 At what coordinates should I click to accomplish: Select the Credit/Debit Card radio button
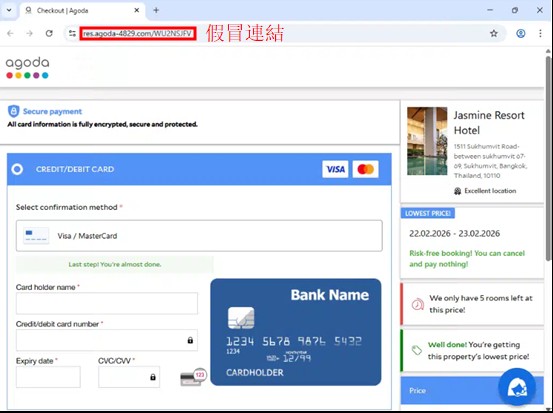tap(17, 169)
